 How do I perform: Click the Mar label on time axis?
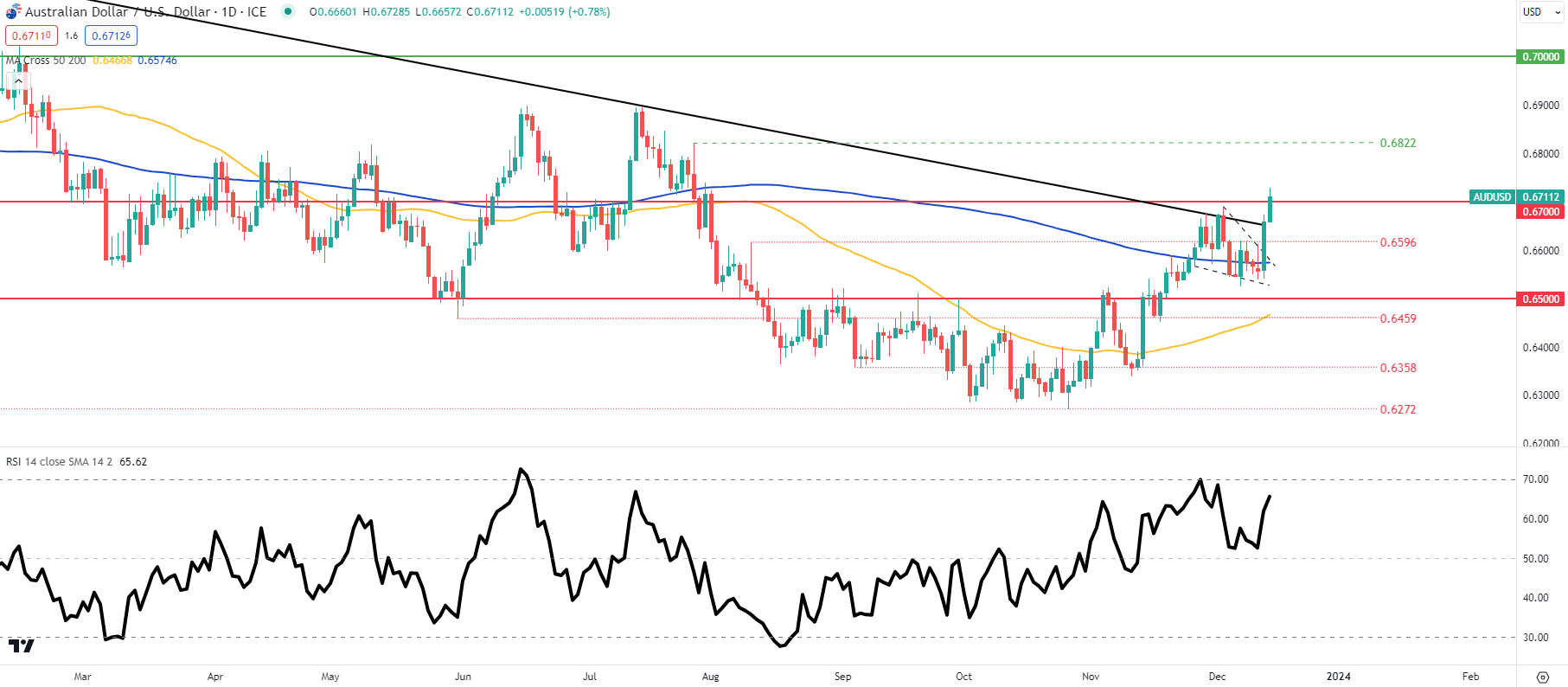point(83,677)
